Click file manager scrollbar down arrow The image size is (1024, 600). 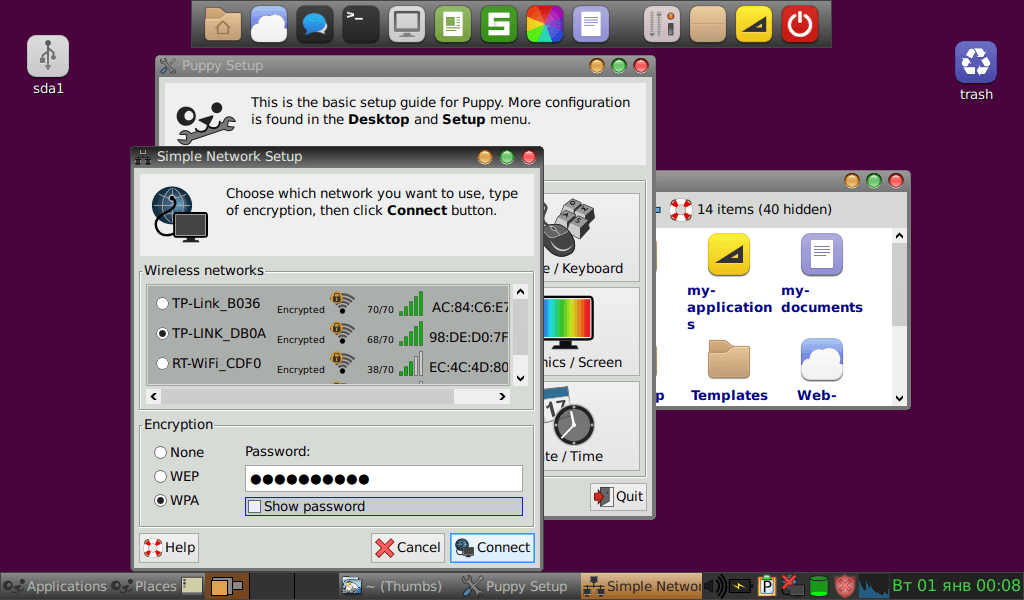coord(899,398)
